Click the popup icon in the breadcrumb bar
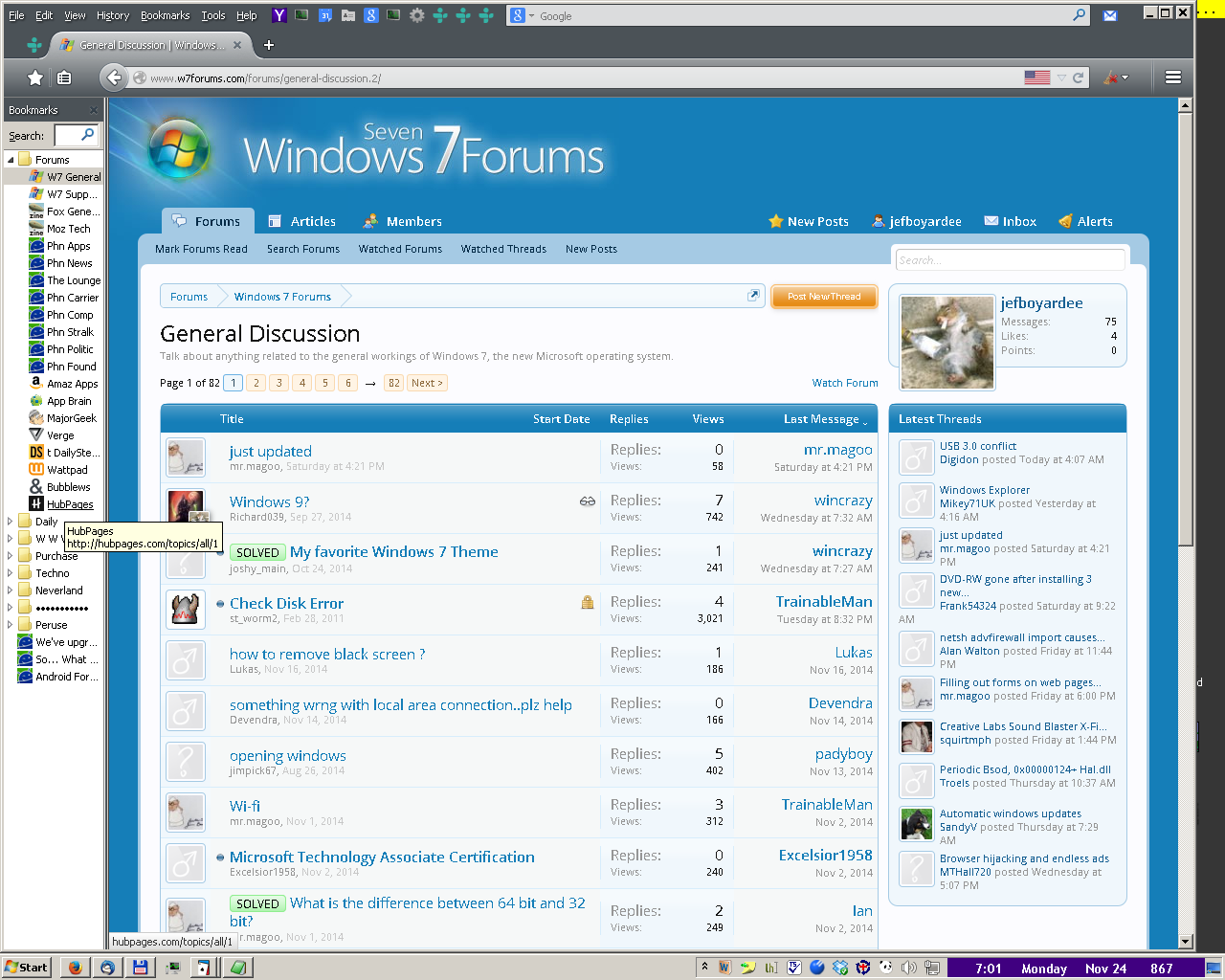1225x980 pixels. coord(753,296)
